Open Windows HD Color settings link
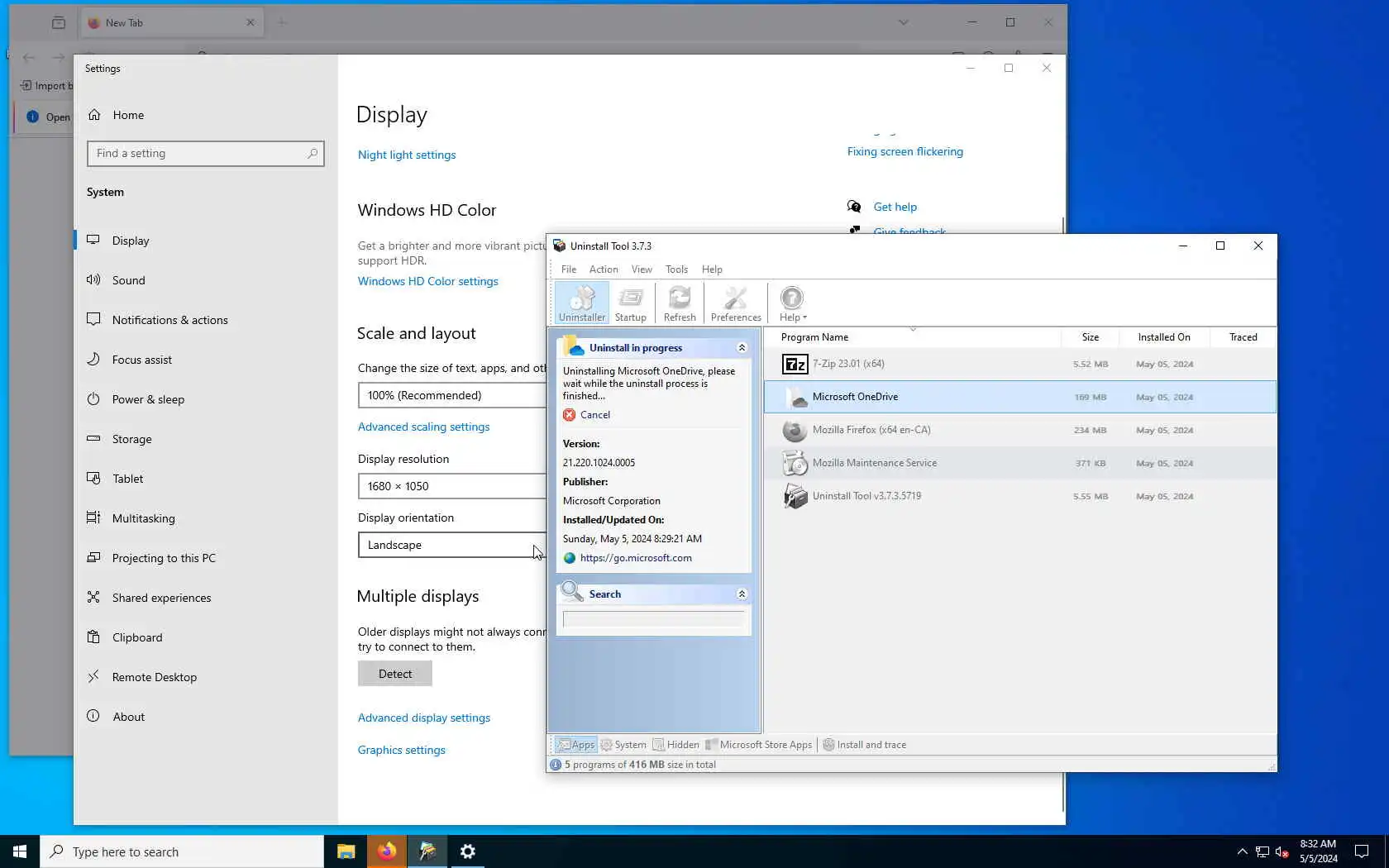Viewport: 1389px width, 868px height. click(x=428, y=281)
